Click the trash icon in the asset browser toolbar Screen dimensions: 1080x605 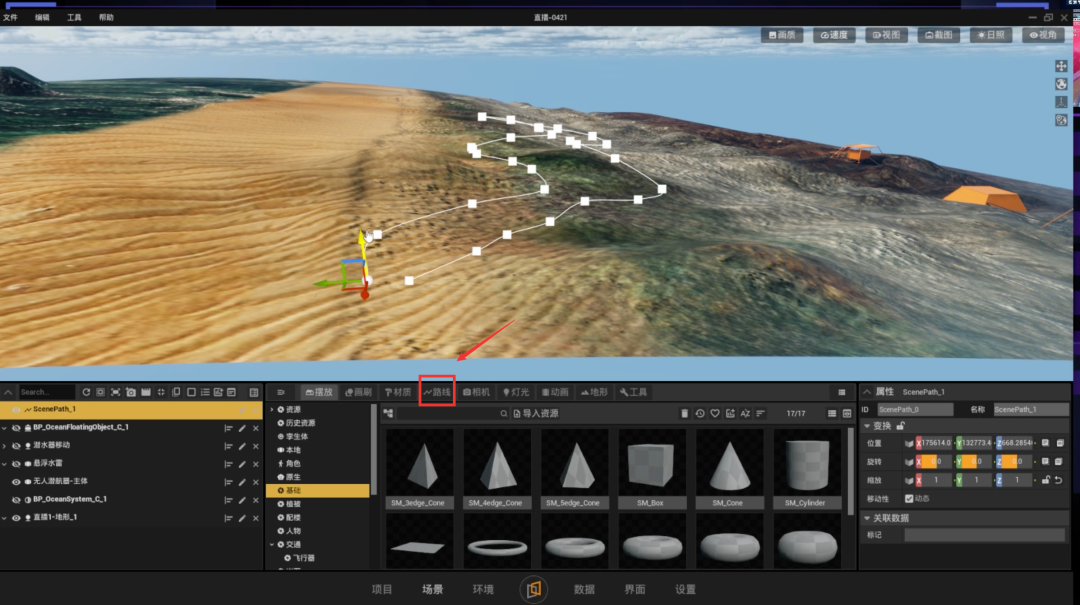click(684, 413)
